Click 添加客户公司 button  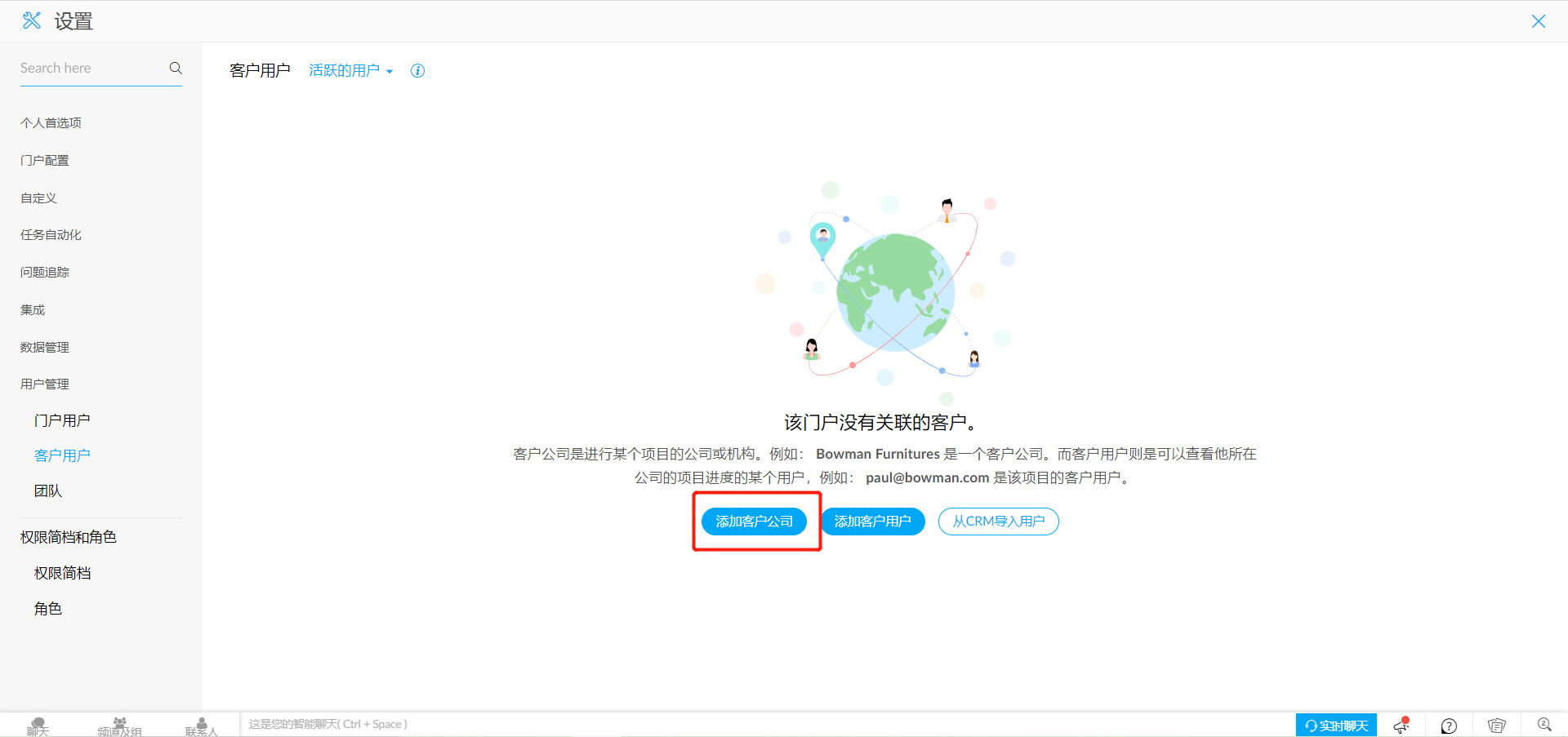pyautogui.click(x=754, y=522)
